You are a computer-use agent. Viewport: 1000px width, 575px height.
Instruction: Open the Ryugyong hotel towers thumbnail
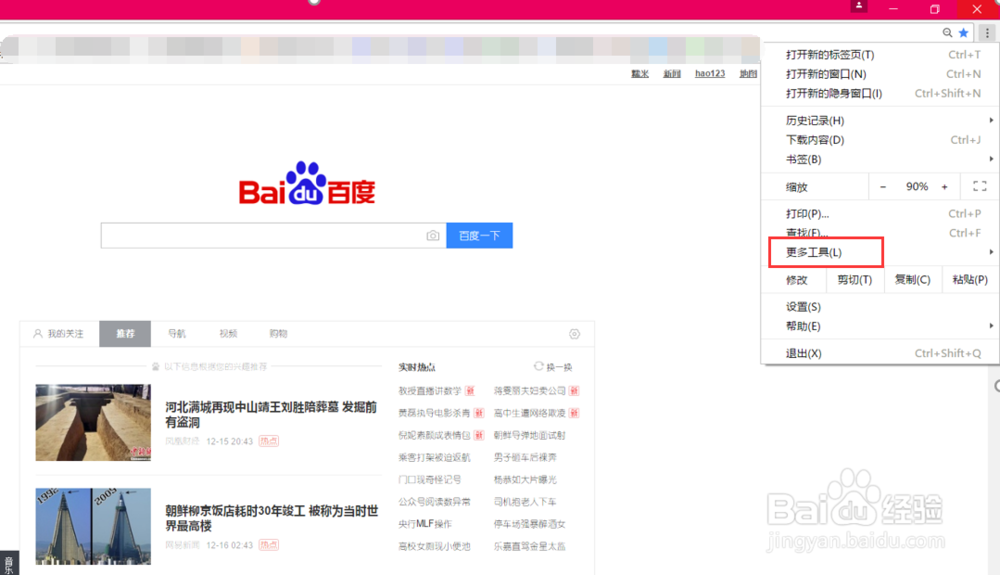(x=93, y=527)
